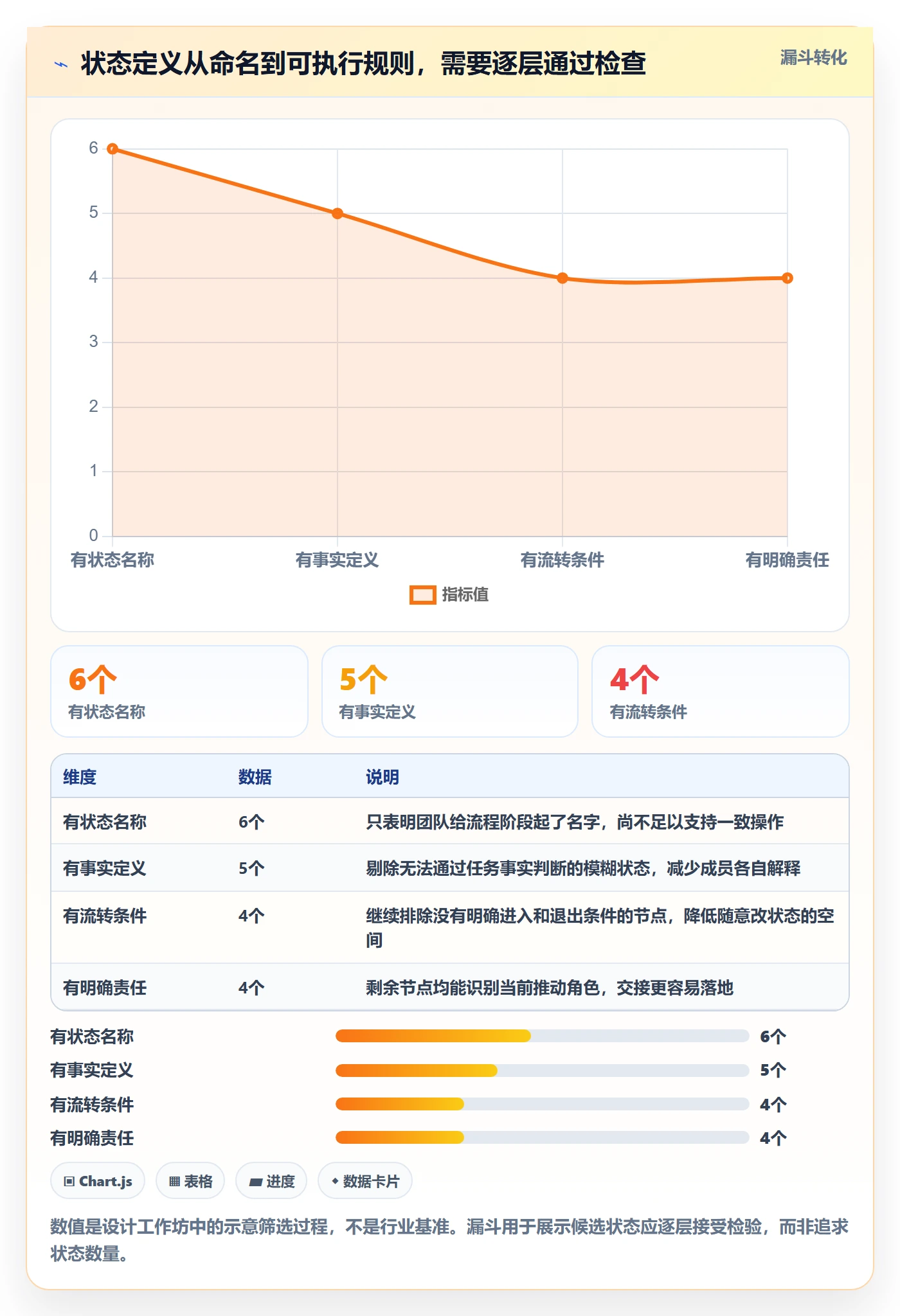Open the 5个 stat card

pos(450,691)
